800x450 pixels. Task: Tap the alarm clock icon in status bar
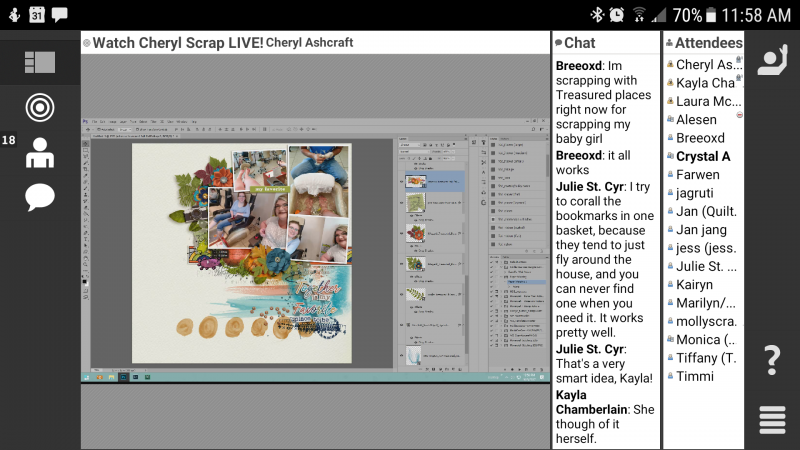617,15
